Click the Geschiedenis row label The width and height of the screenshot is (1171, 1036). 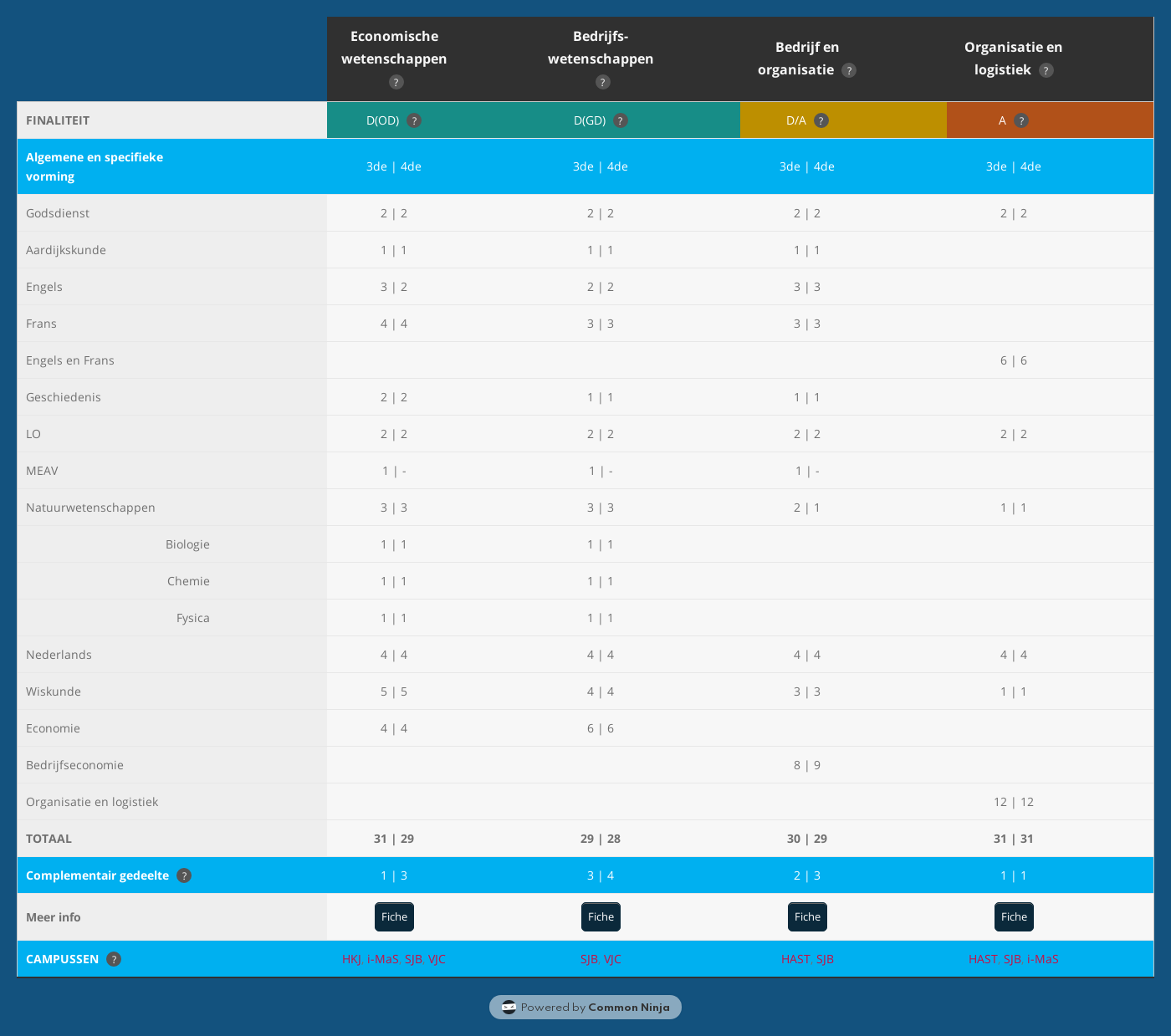(x=64, y=397)
